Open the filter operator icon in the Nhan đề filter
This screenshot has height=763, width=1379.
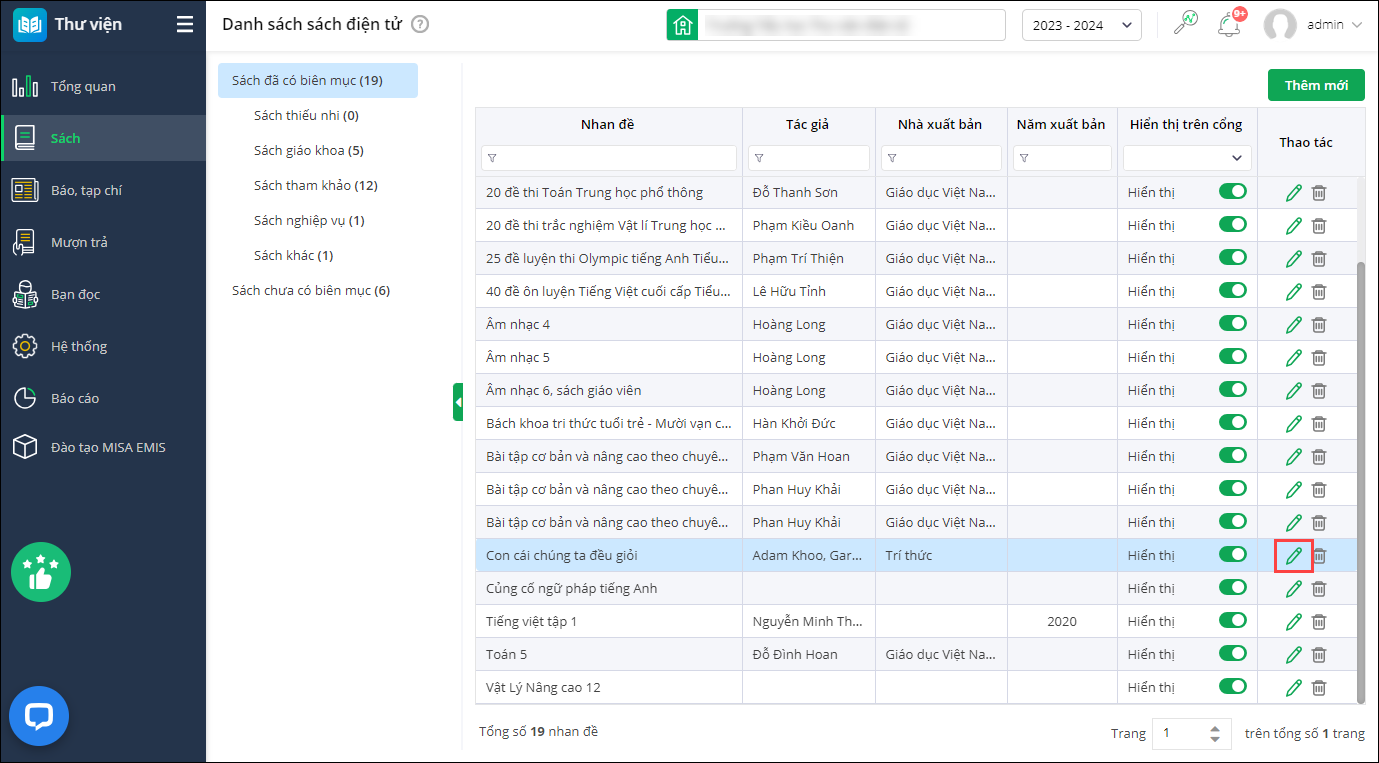point(493,158)
